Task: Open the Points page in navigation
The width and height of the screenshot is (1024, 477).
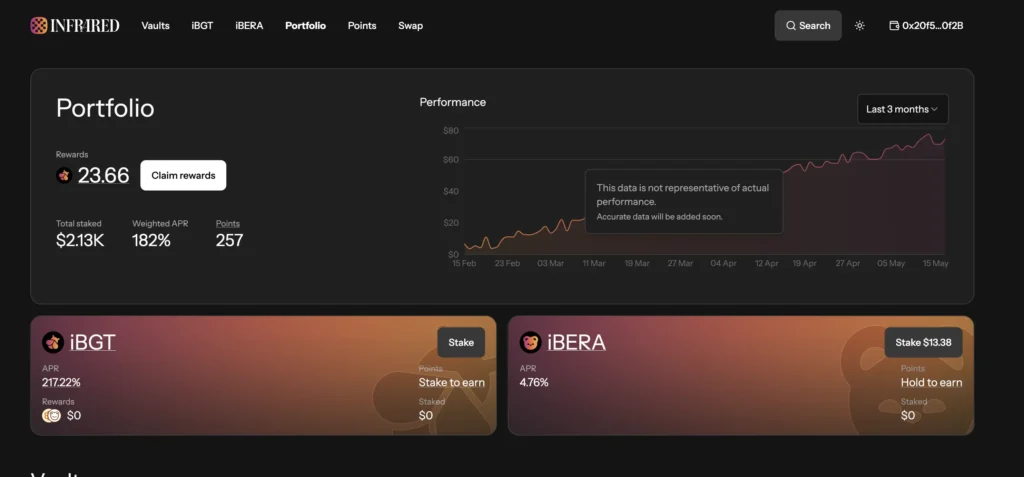Action: [x=362, y=25]
